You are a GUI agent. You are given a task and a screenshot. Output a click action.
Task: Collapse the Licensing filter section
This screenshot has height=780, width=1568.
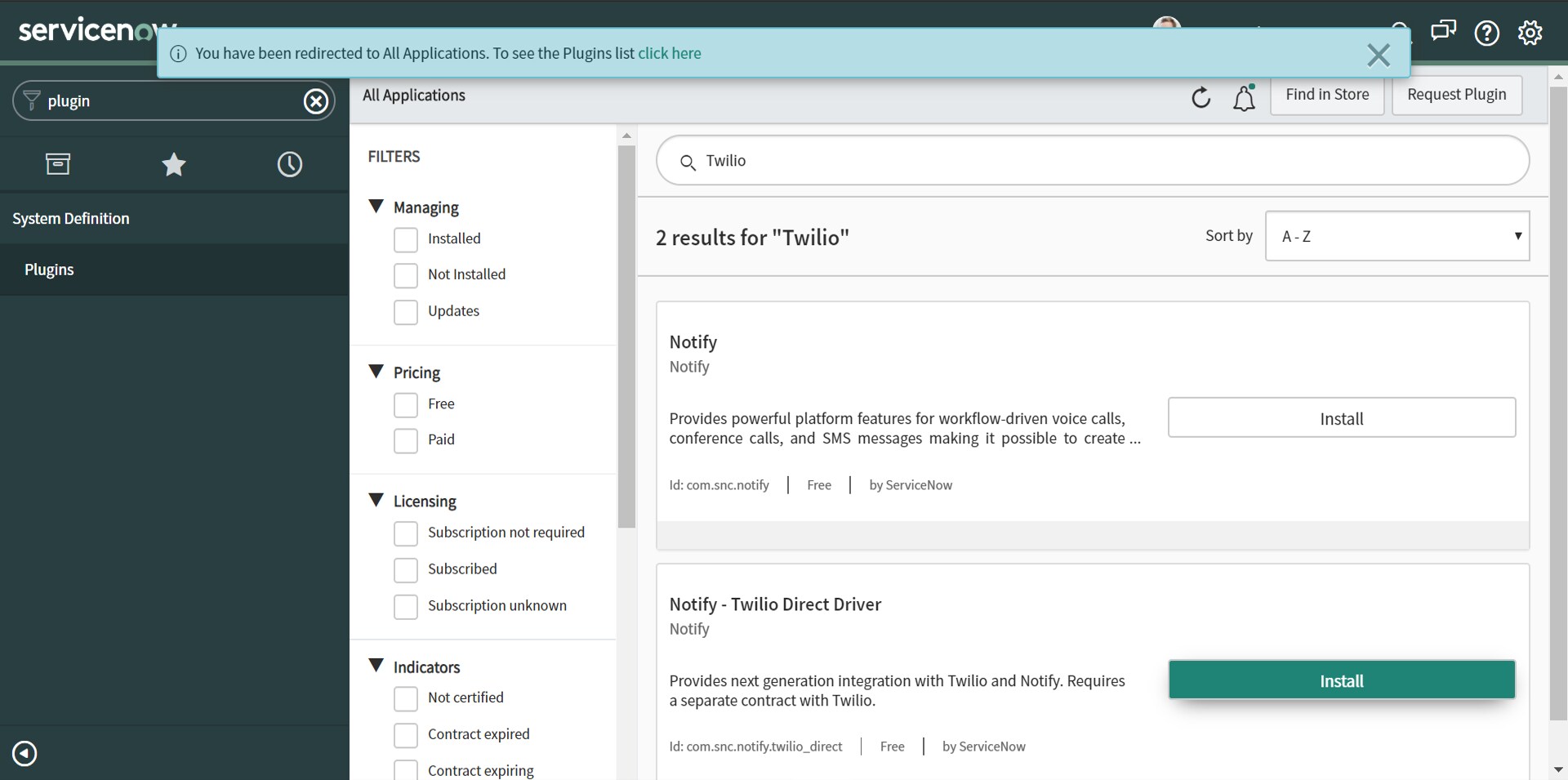[x=376, y=500]
